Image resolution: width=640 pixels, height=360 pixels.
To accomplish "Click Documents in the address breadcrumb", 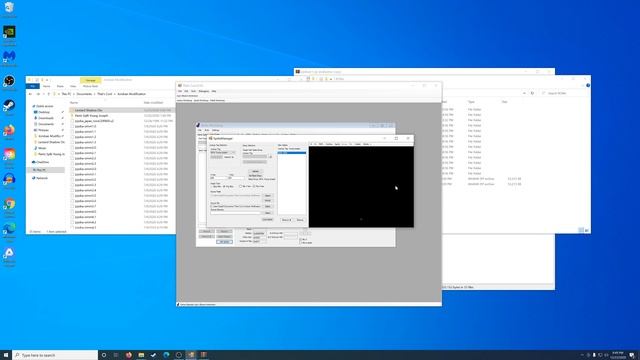I will coord(84,94).
